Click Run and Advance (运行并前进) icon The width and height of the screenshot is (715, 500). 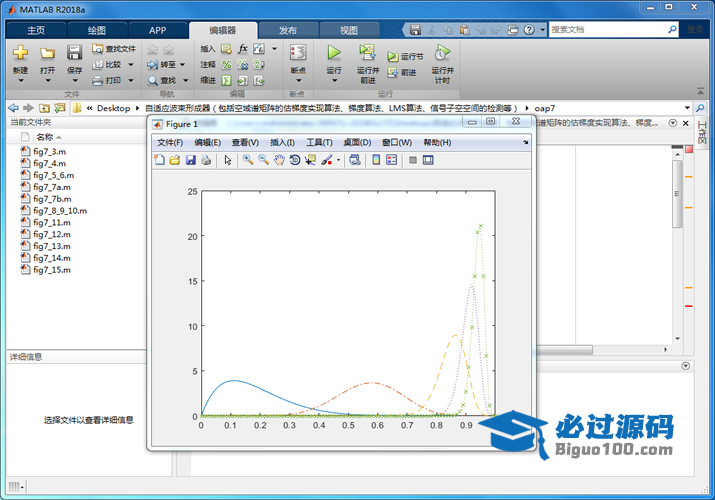[368, 53]
